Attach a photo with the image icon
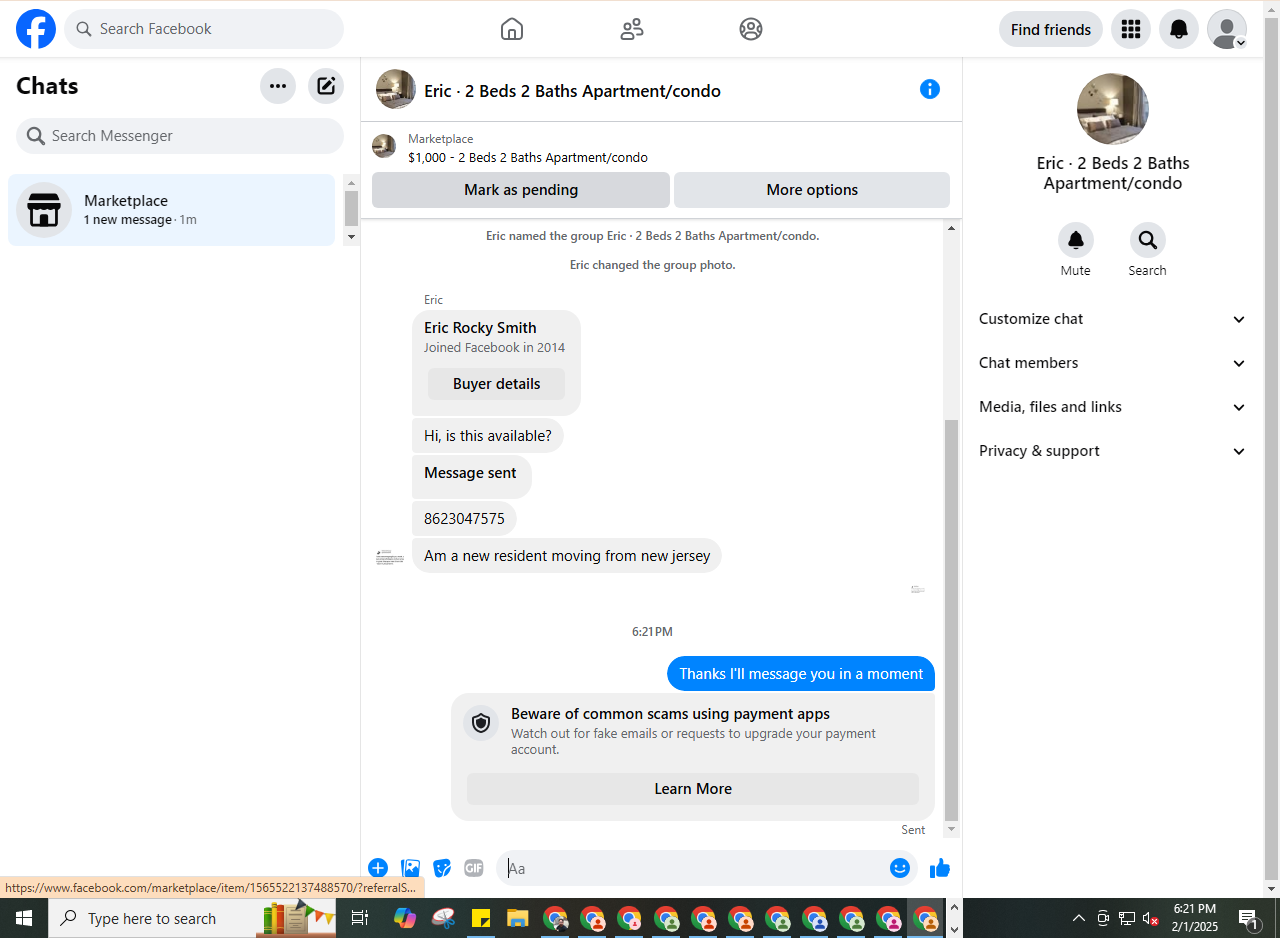The height and width of the screenshot is (938, 1280). 410,868
